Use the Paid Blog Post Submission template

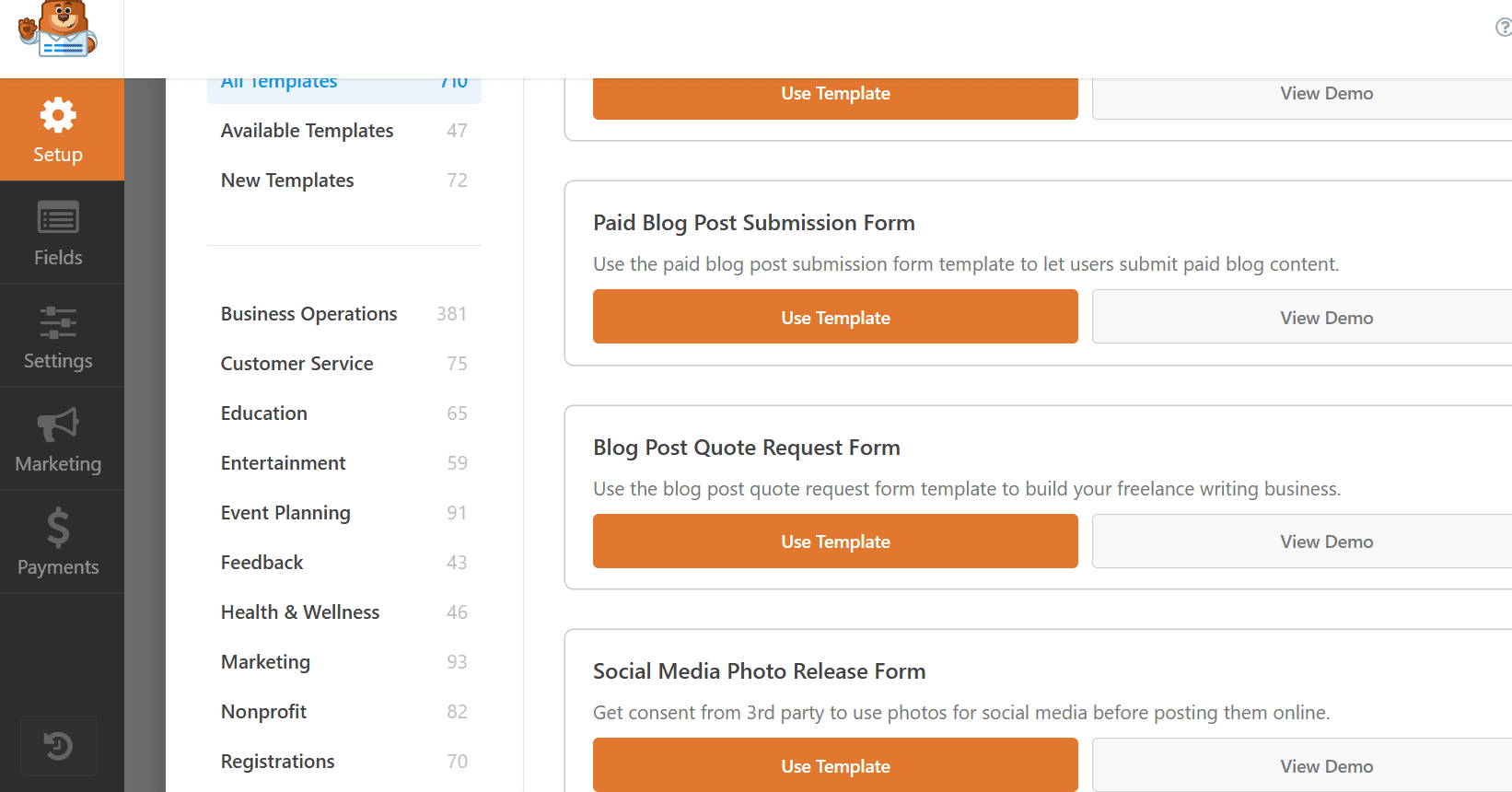[x=835, y=317]
